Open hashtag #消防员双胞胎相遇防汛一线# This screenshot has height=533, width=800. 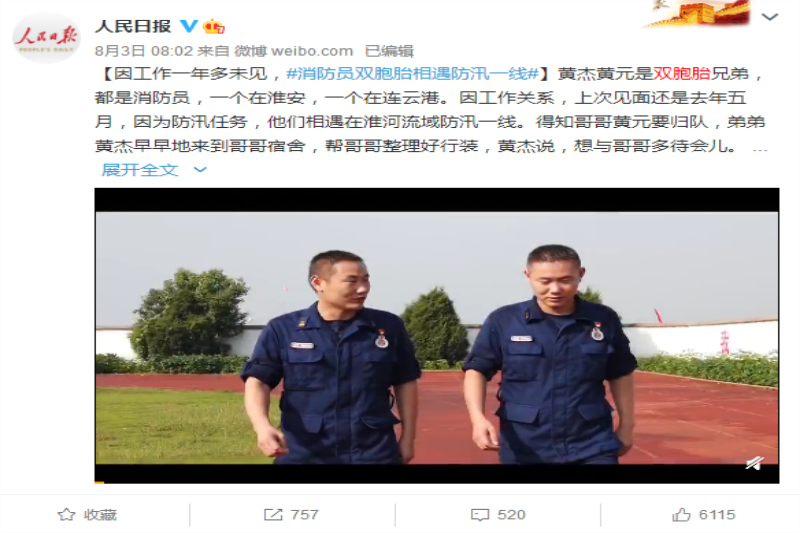(x=412, y=74)
